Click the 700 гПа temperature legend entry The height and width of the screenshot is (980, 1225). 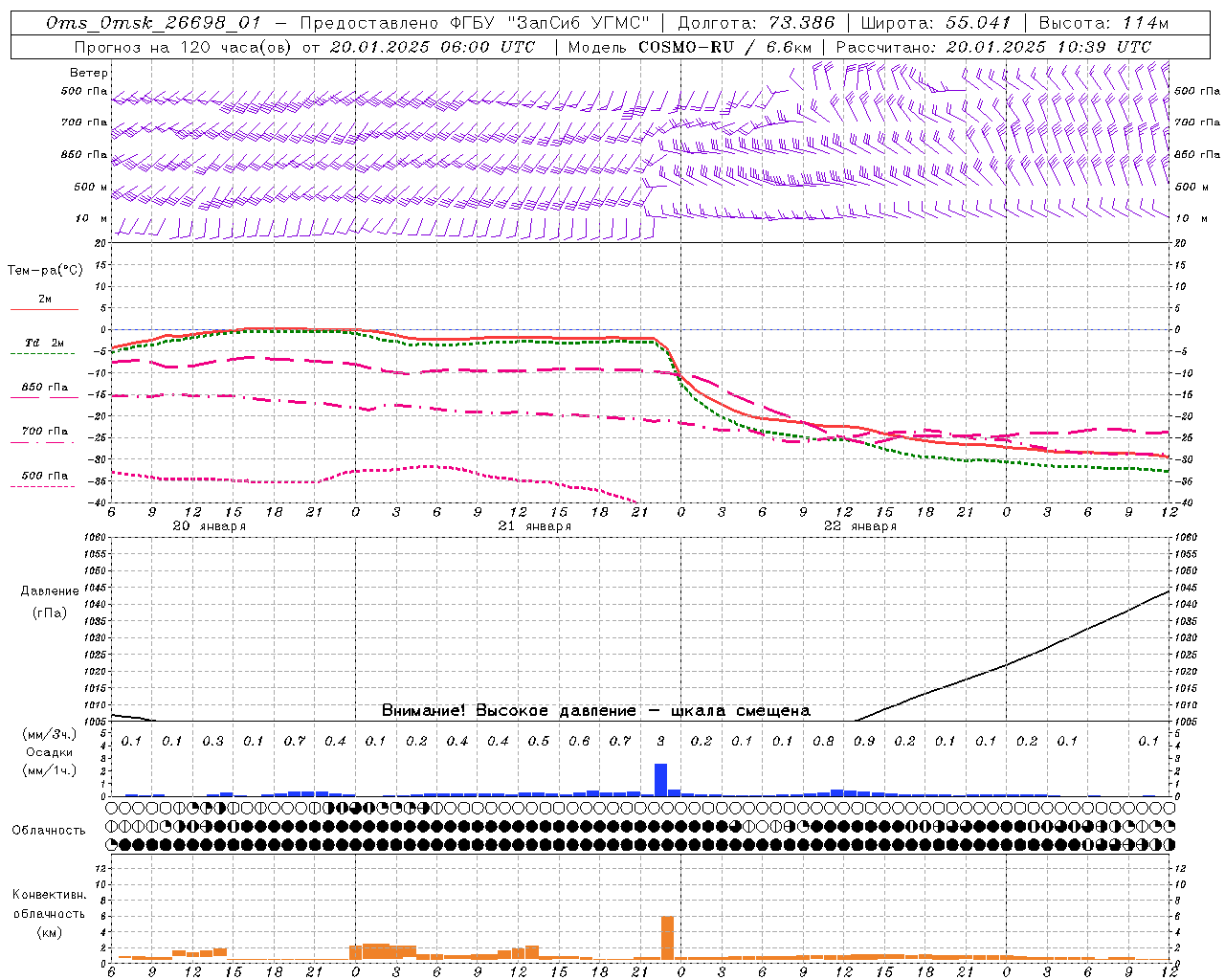pos(45,432)
